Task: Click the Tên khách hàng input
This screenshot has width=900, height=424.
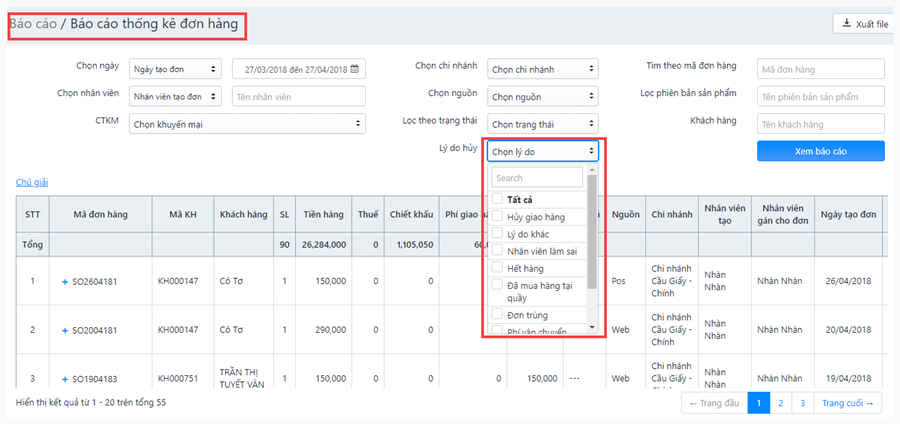Action: click(821, 123)
